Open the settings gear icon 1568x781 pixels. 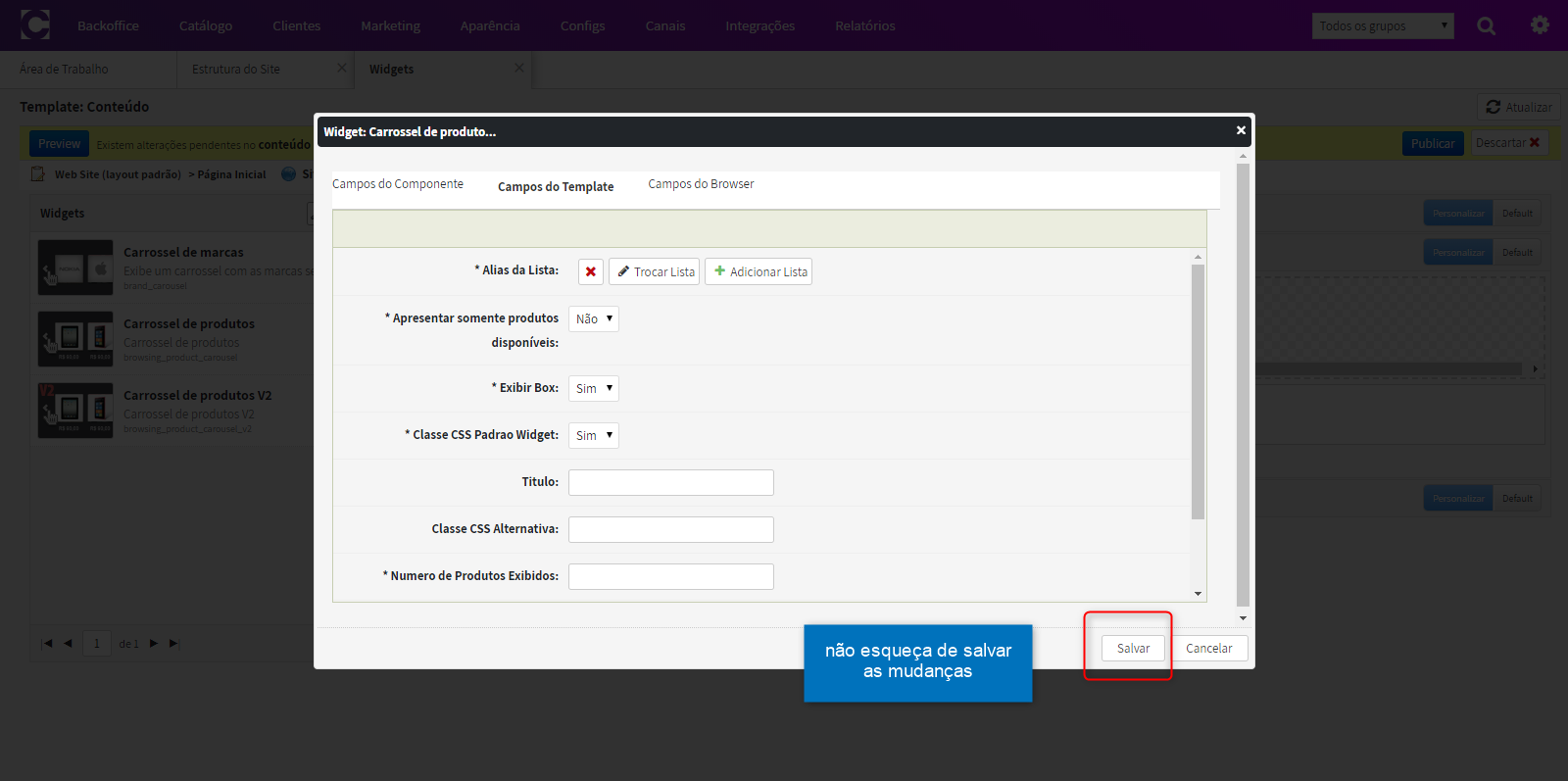[1541, 24]
